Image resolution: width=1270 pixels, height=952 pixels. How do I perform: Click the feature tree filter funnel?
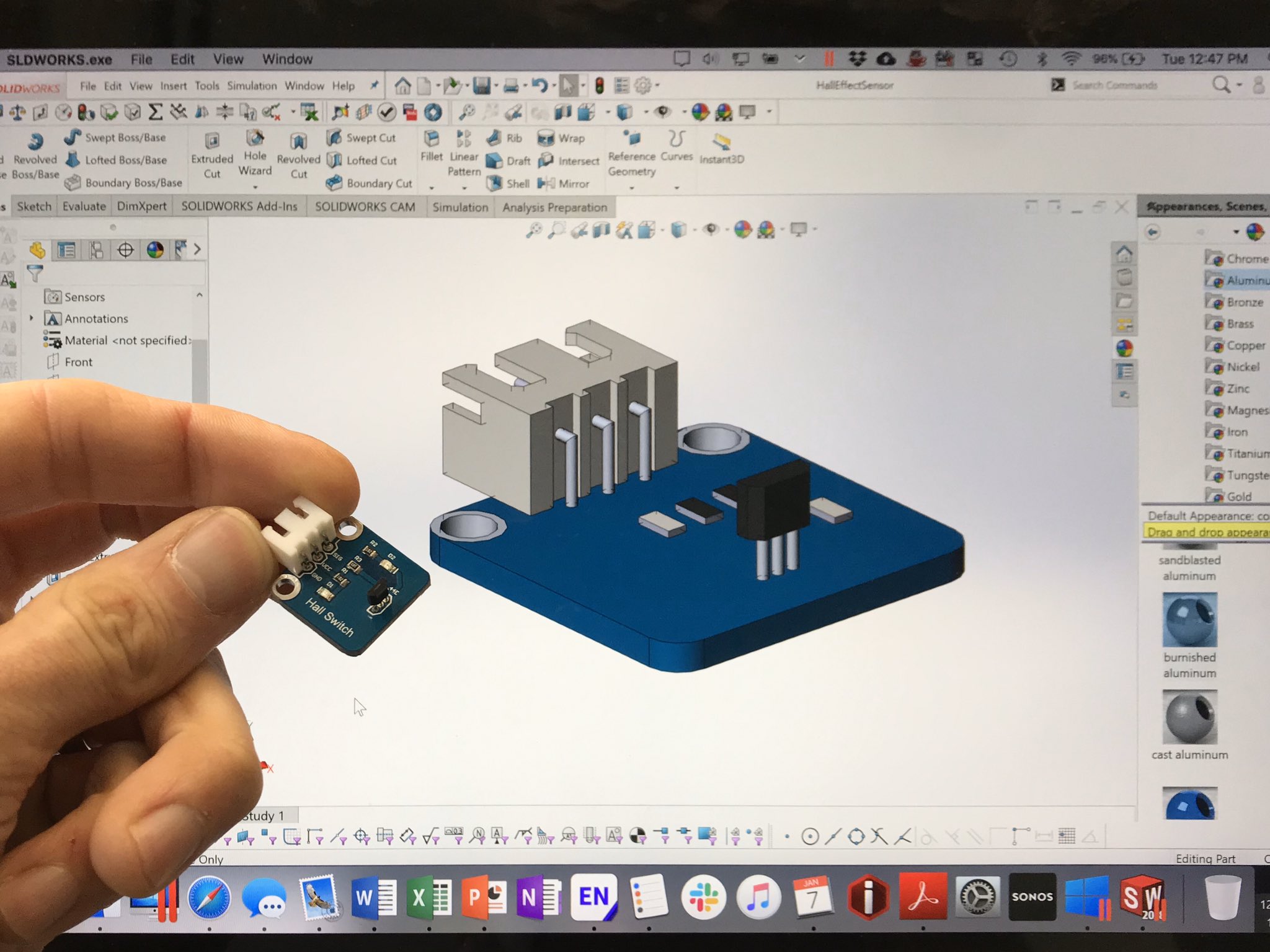point(35,272)
